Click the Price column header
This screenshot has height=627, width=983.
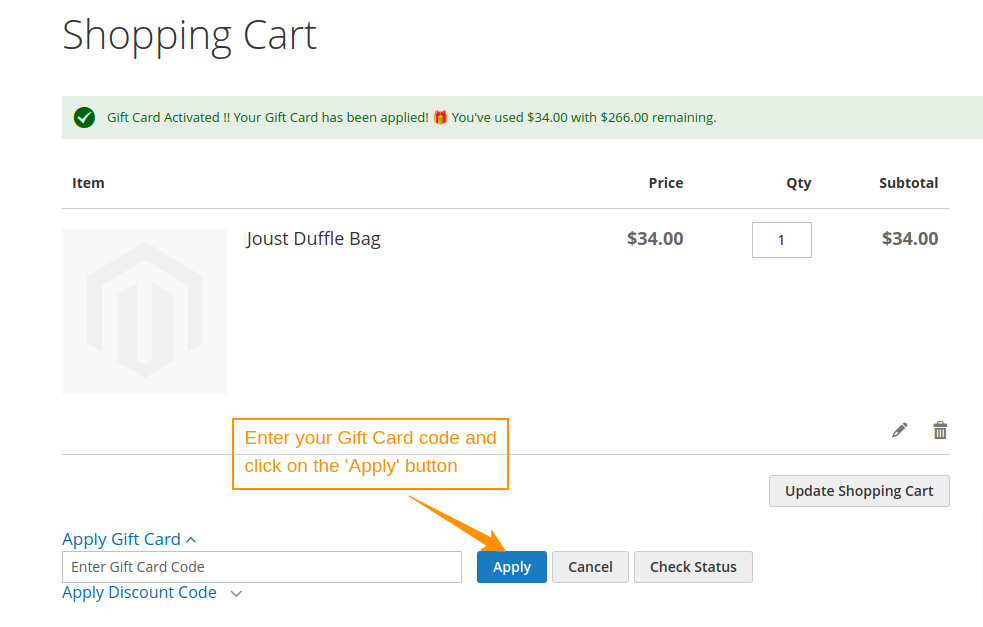pos(665,183)
